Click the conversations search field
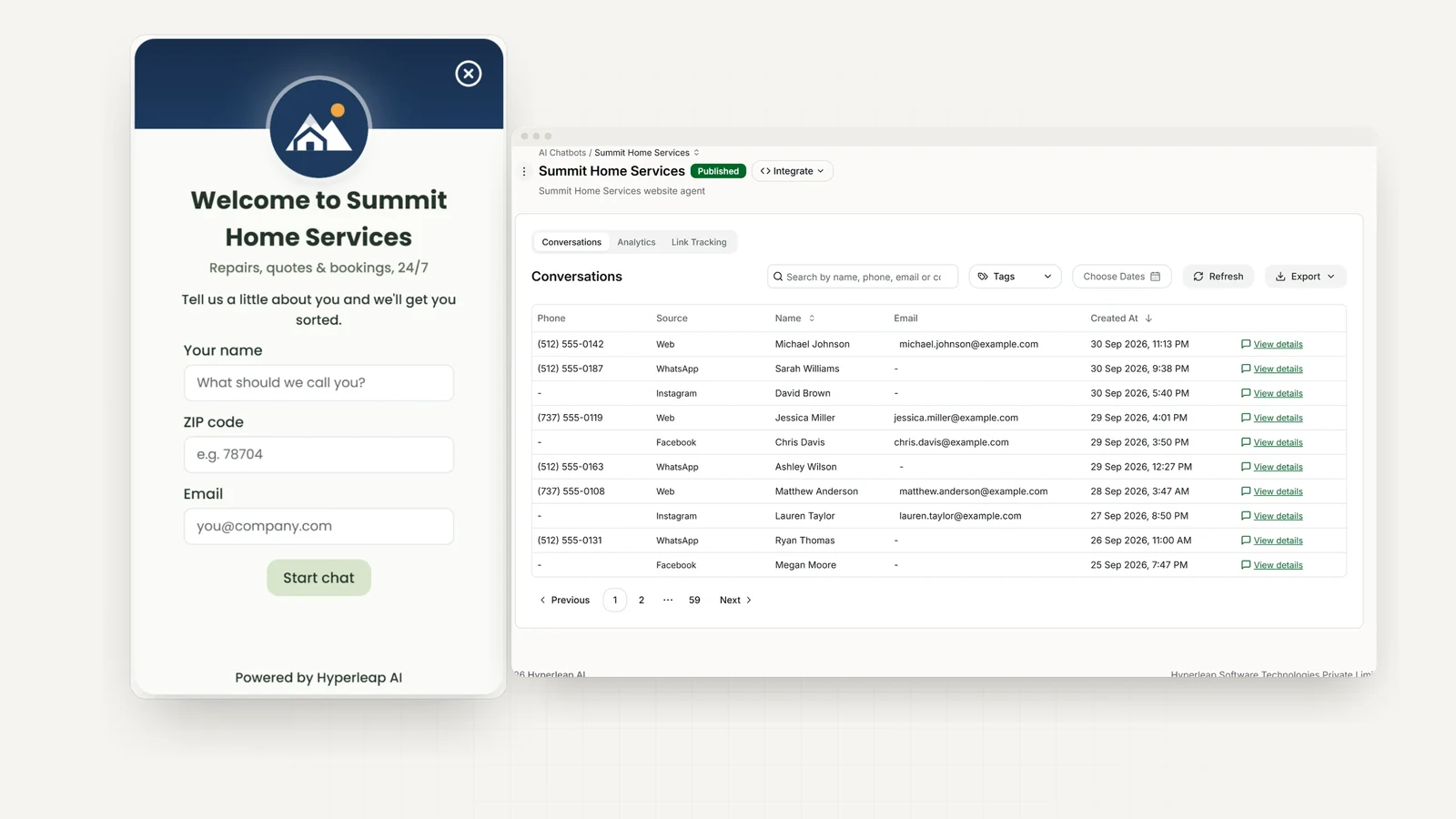1456x819 pixels. (863, 277)
